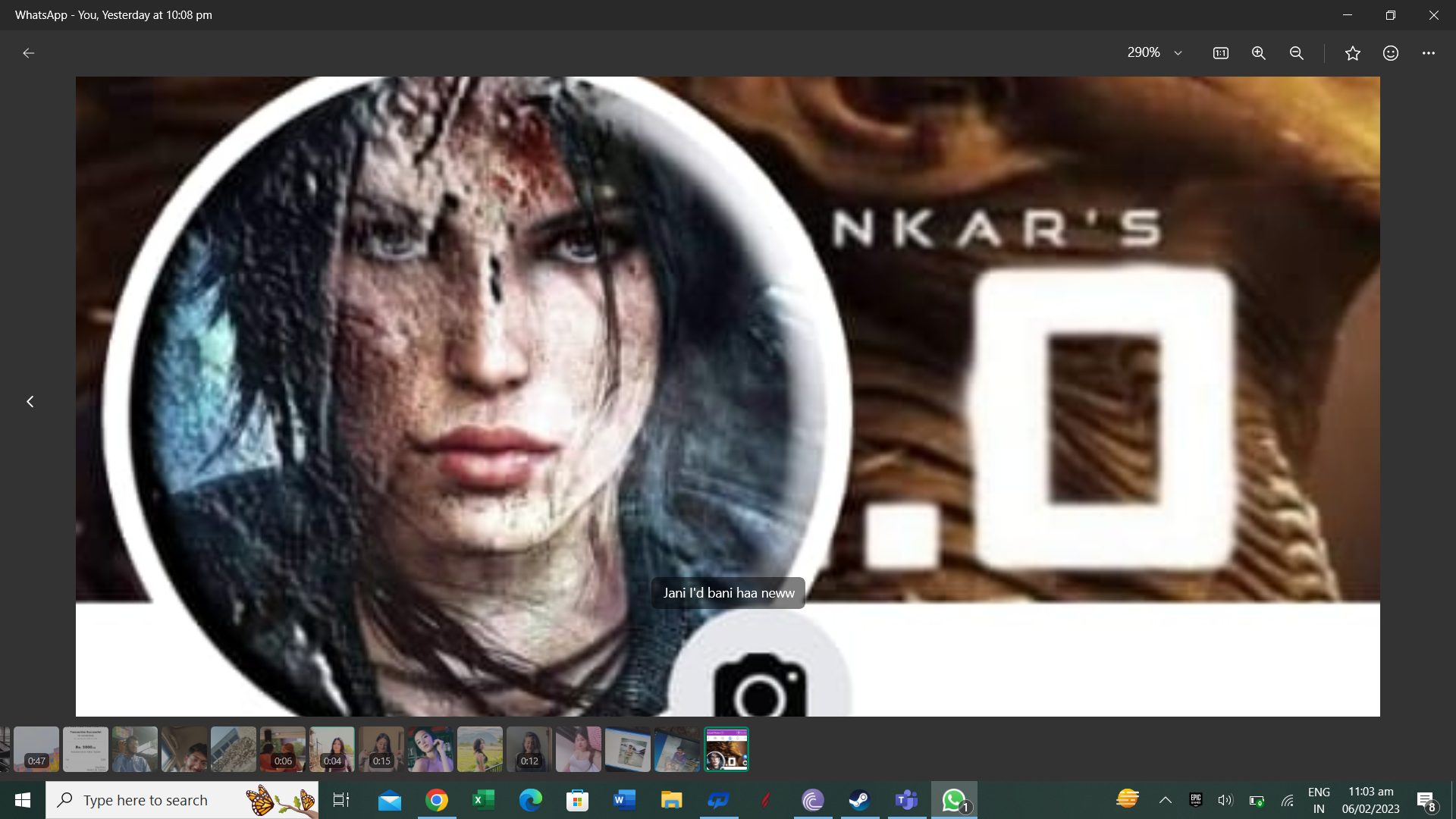
Task: Select the 0:12 video thumbnail
Action: tap(529, 749)
